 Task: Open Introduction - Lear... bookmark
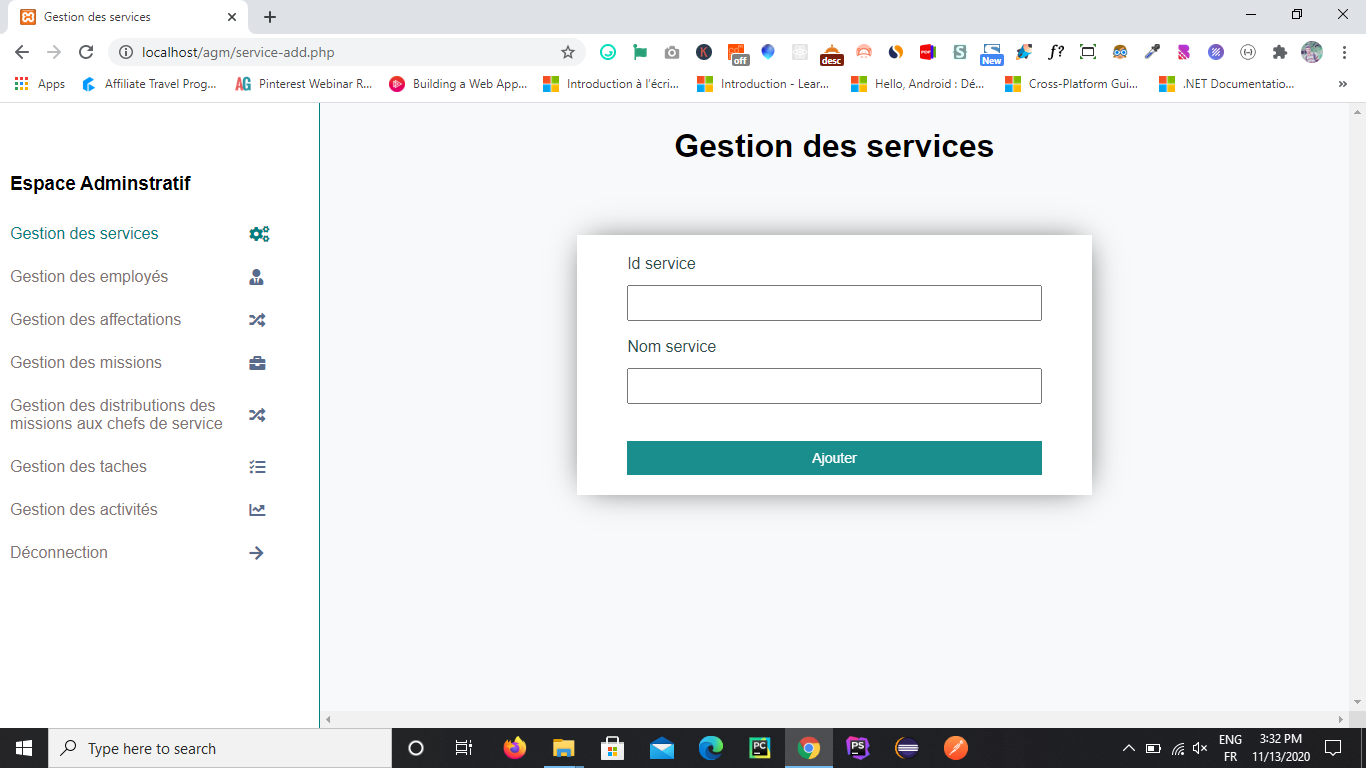click(x=763, y=84)
